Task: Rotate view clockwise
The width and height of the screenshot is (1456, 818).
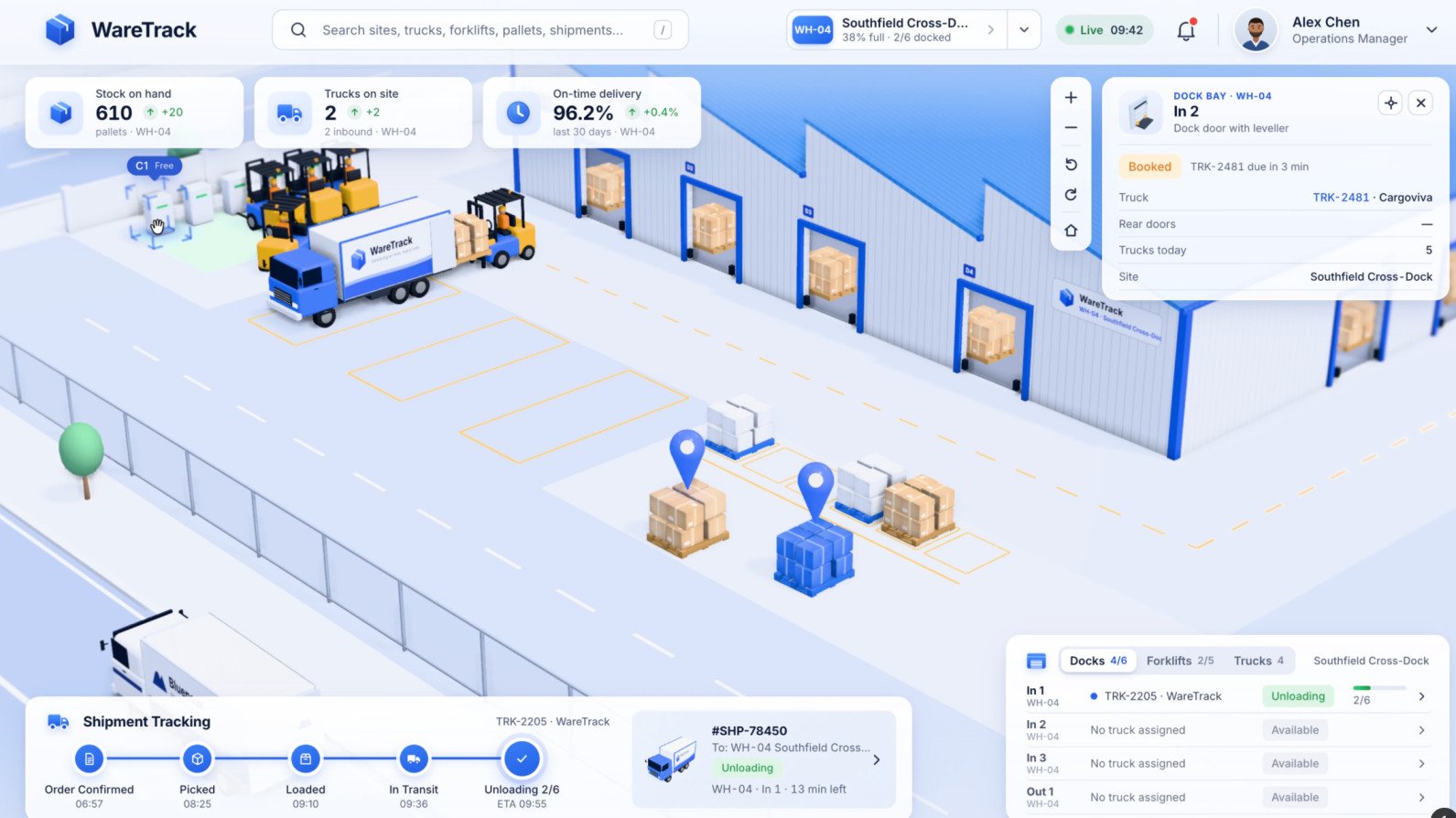Action: click(x=1071, y=195)
